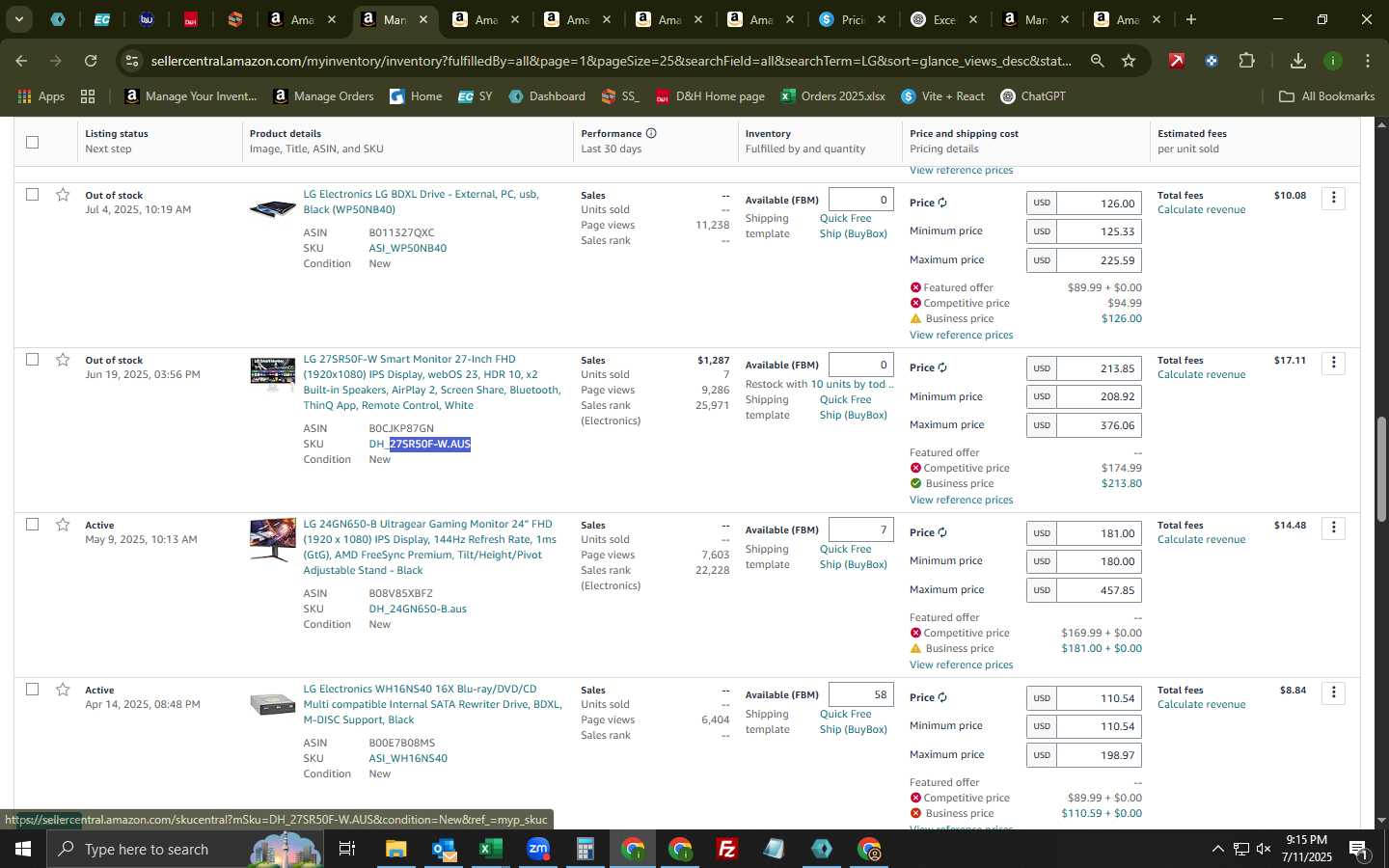This screenshot has width=1389, height=868.
Task: Click the price refresh icon for the 213.85 price
Action: (x=942, y=368)
